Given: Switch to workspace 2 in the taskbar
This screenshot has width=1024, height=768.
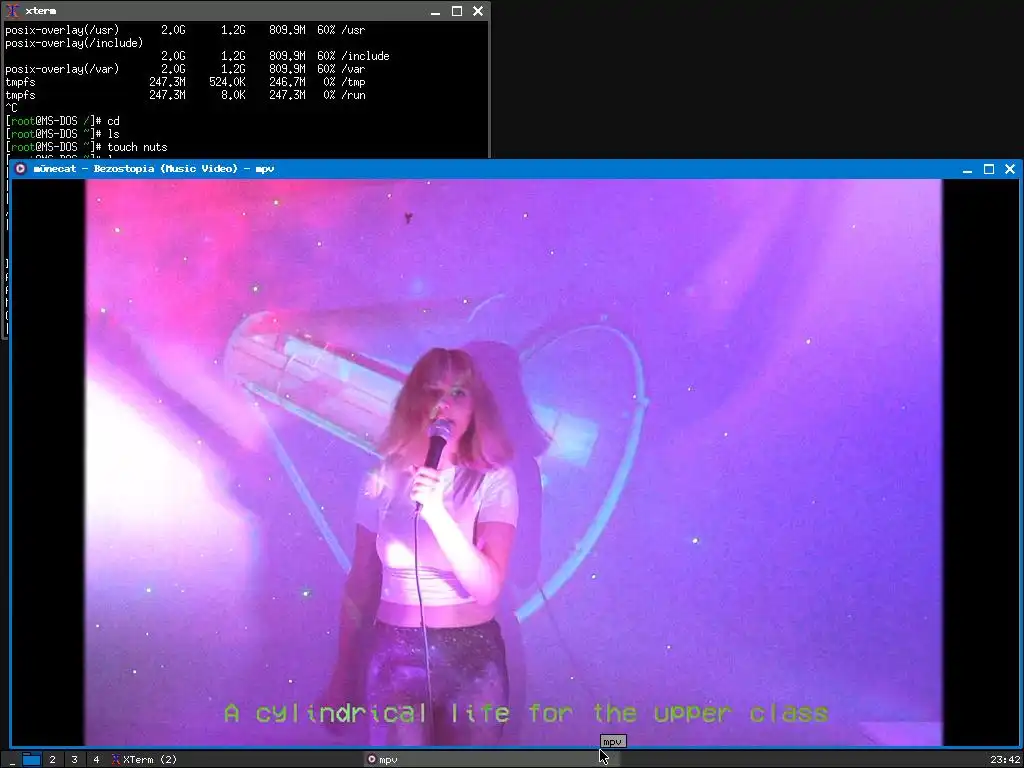Looking at the screenshot, I should 52,760.
